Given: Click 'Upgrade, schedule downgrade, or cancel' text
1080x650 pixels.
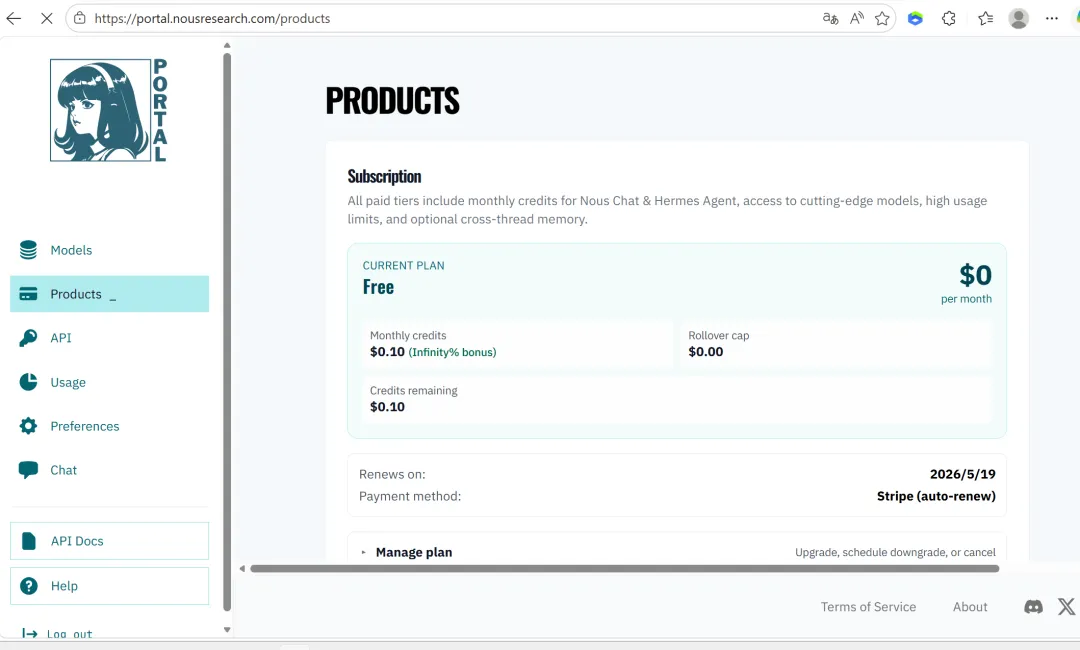Looking at the screenshot, I should (895, 552).
